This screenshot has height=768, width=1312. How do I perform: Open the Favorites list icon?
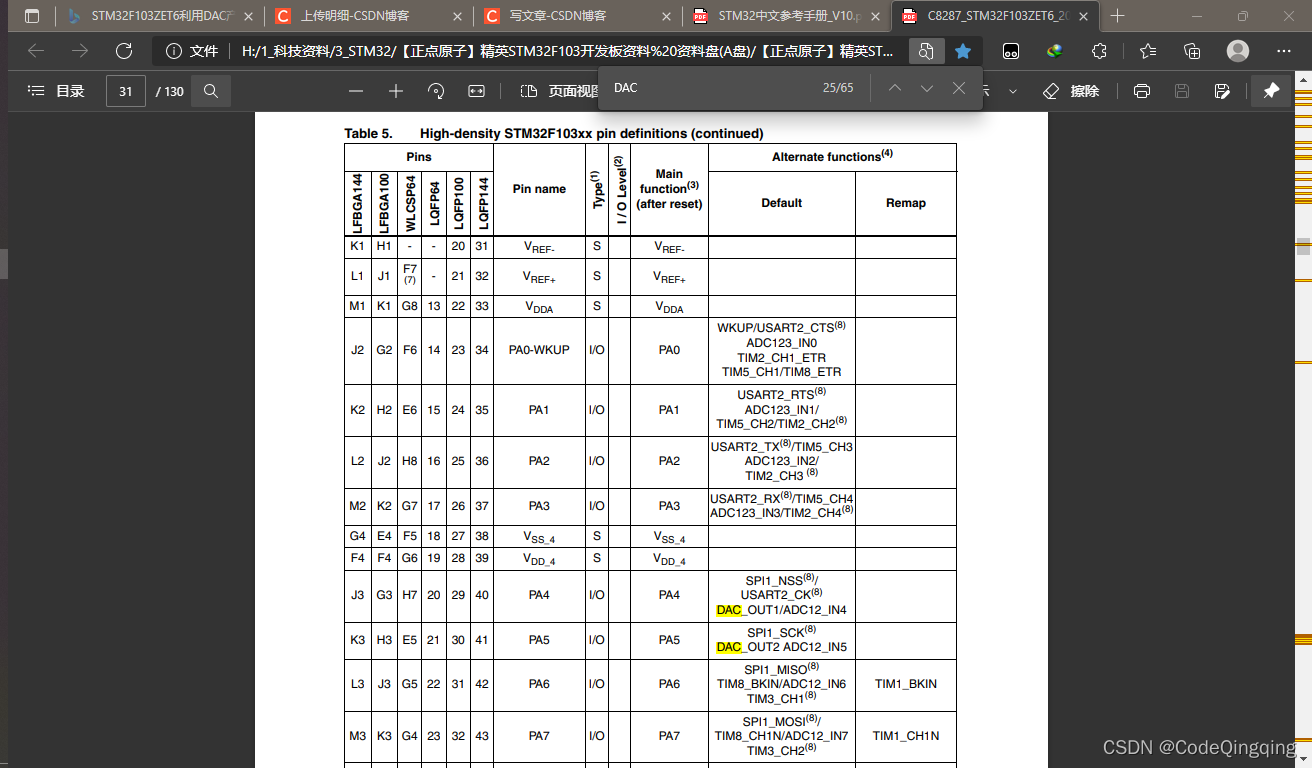[x=1148, y=51]
